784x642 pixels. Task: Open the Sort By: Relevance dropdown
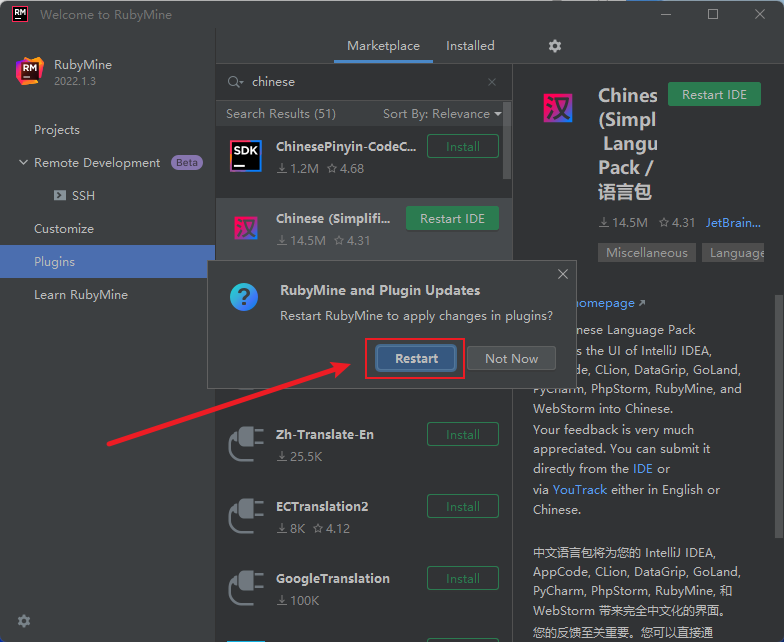(x=442, y=114)
